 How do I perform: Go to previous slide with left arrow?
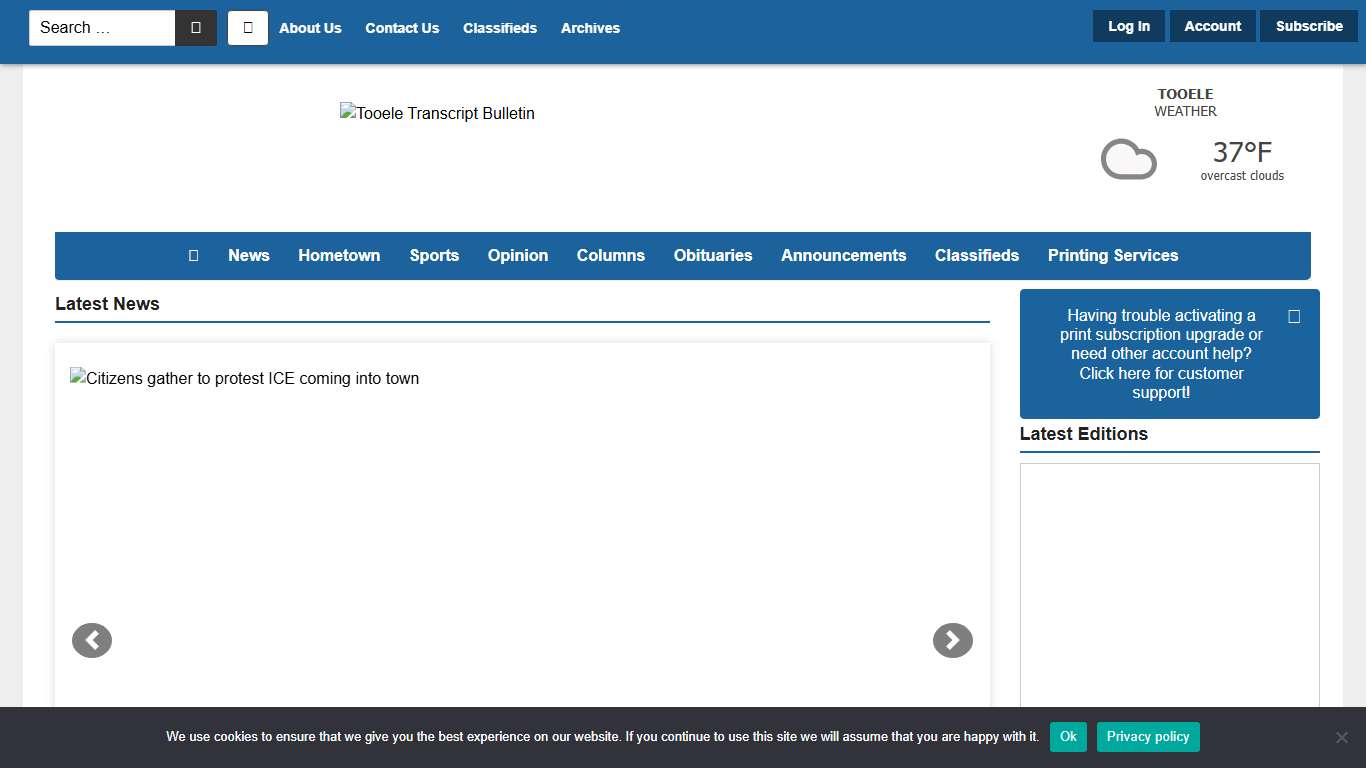(92, 641)
